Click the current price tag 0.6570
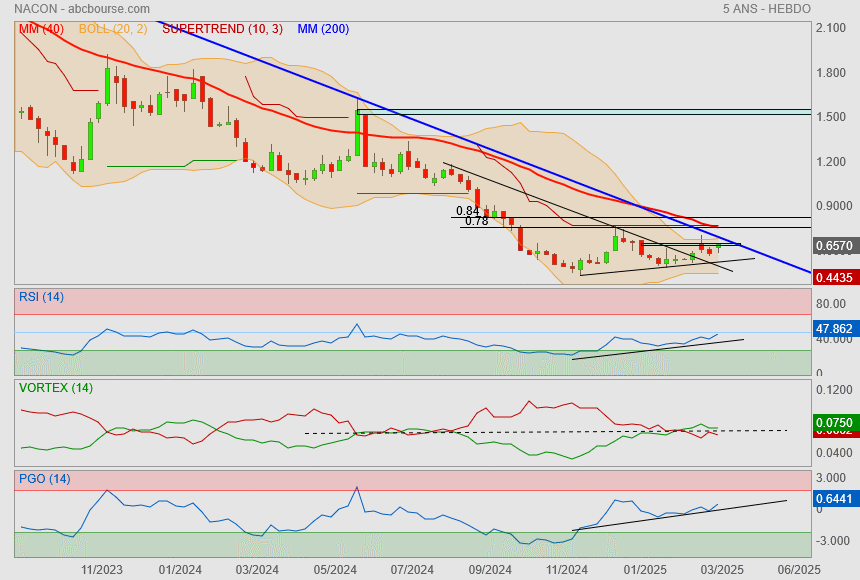The image size is (860, 580). click(834, 246)
